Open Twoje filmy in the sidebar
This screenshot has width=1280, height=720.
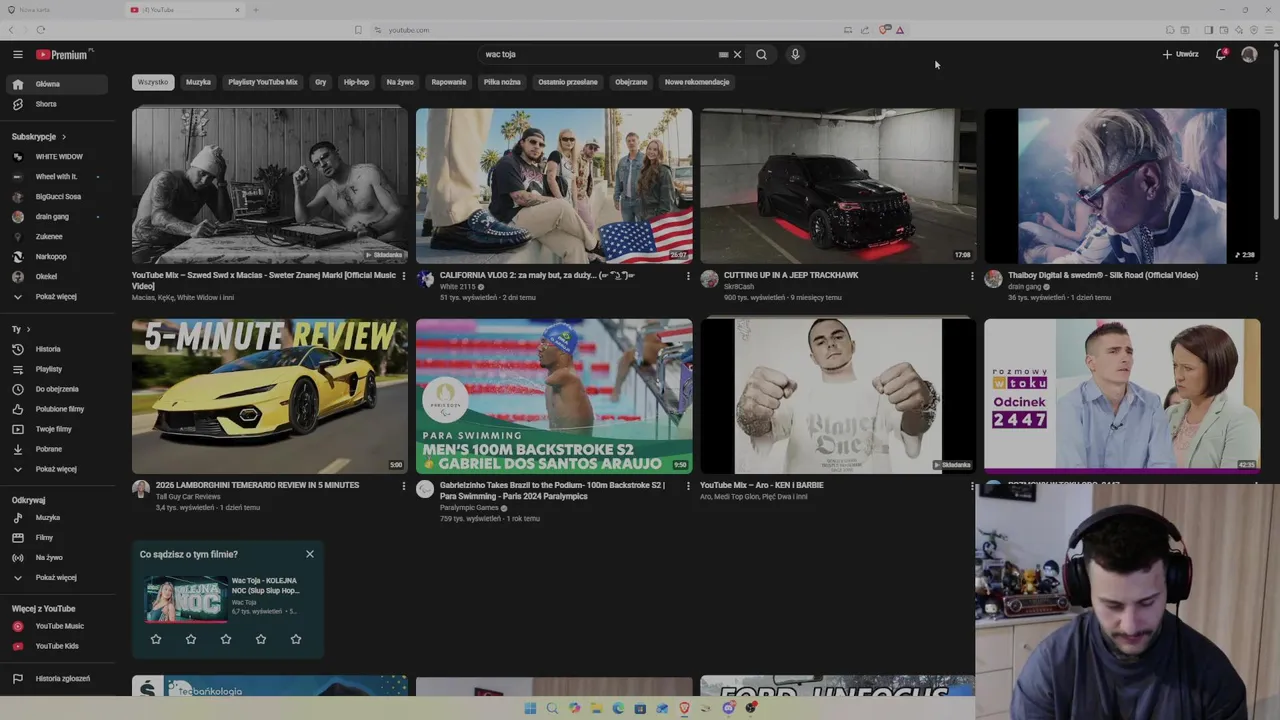pos(56,429)
